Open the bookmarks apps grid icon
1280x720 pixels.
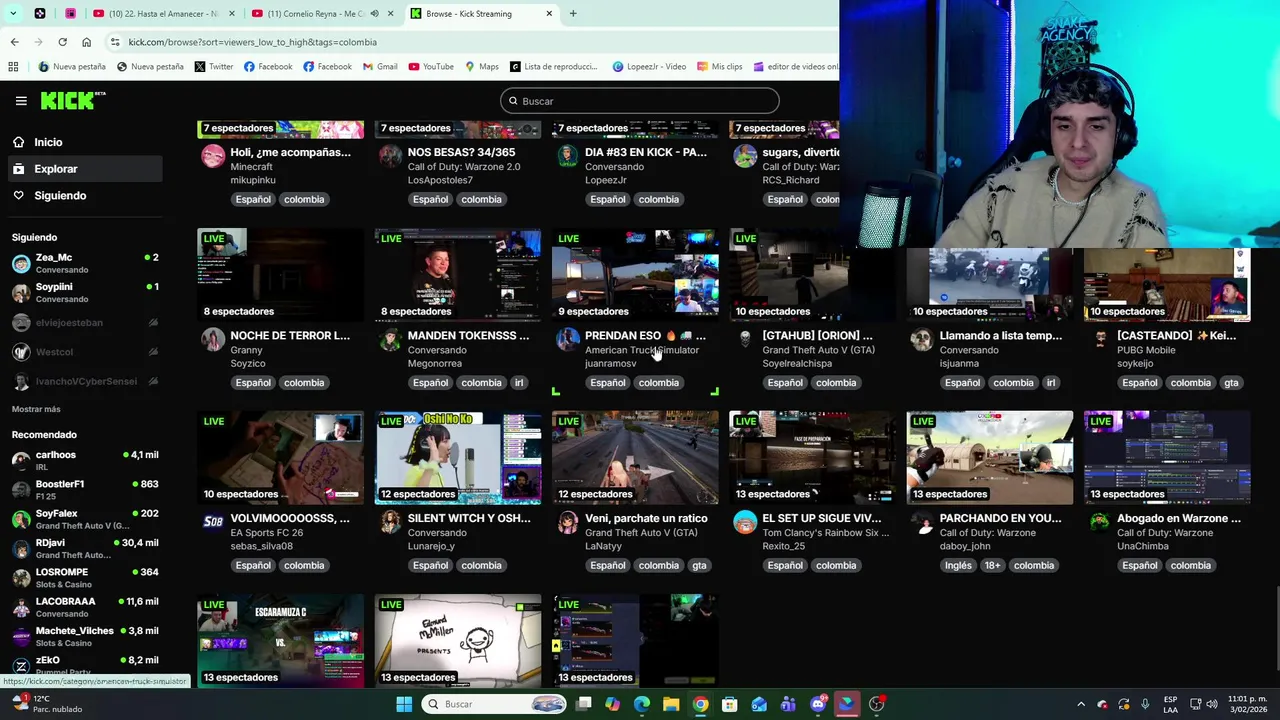[x=13, y=67]
